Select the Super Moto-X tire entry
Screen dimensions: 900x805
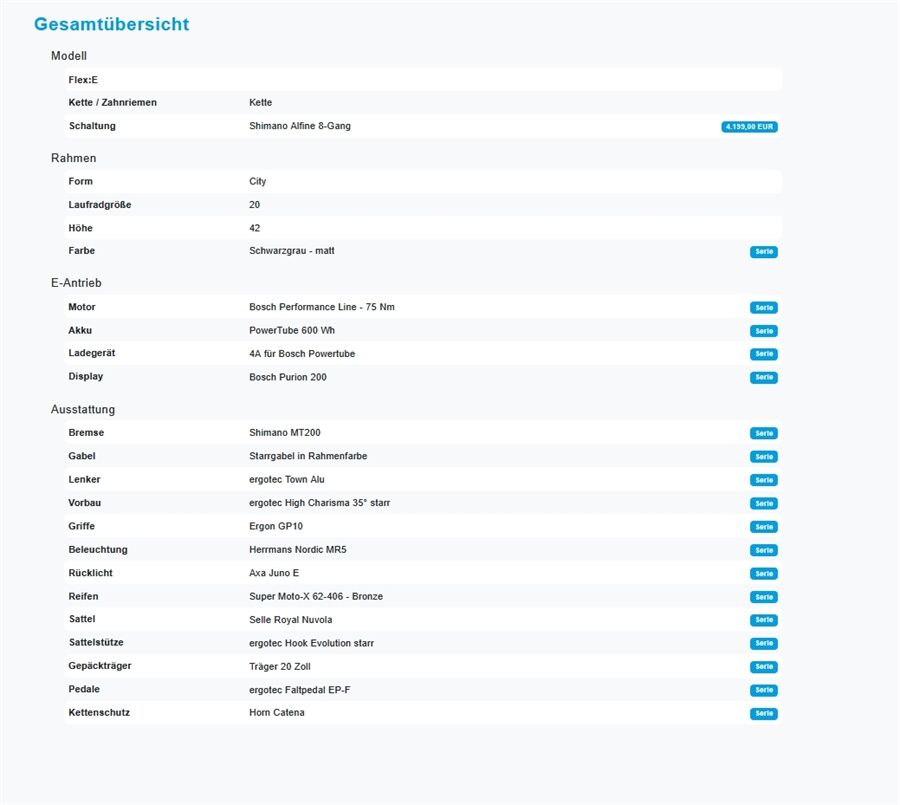[x=315, y=597]
